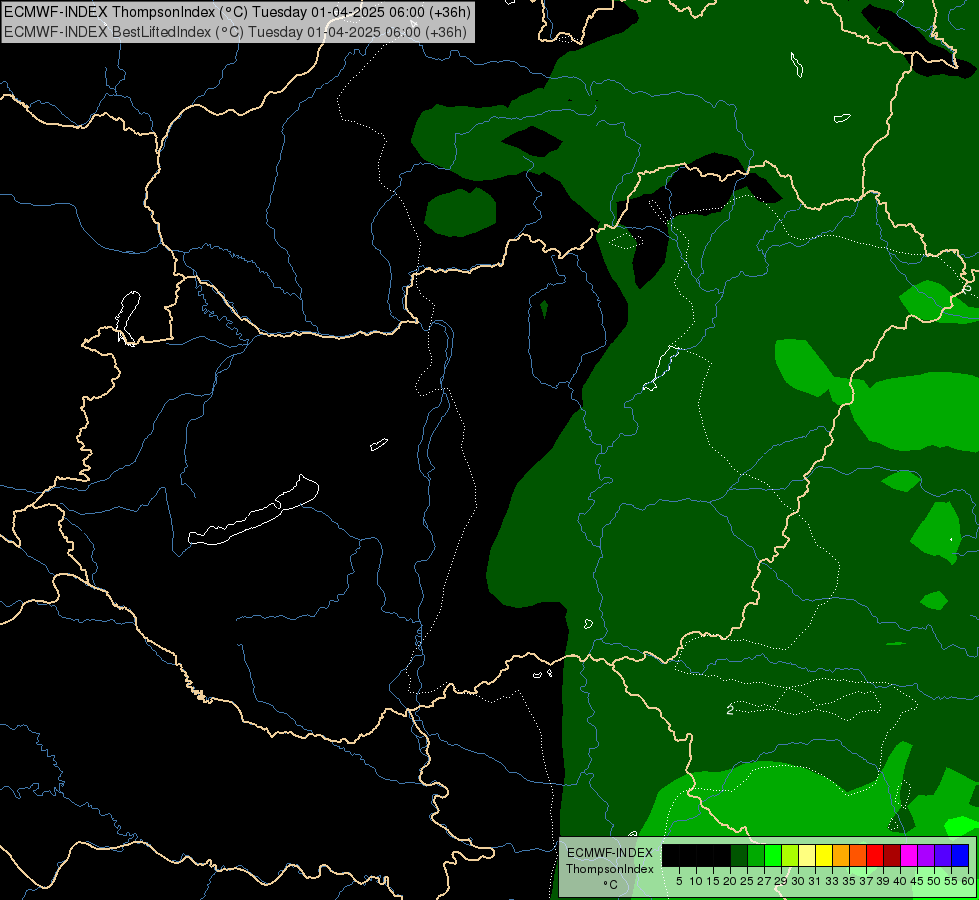Screen dimensions: 979x900
Task: Click legend tick label 27
Action: (764, 881)
